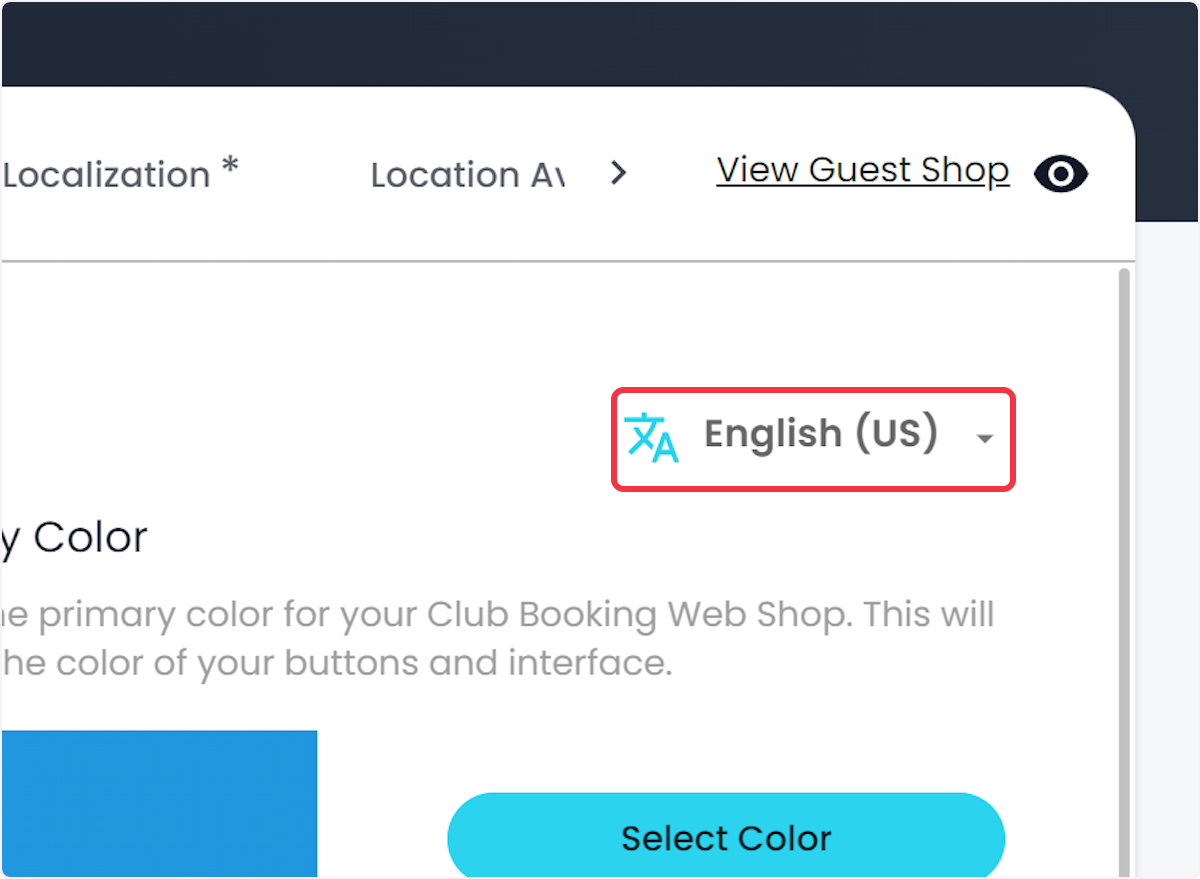This screenshot has width=1200, height=879.
Task: Open the View Guest Shop link
Action: (x=863, y=171)
